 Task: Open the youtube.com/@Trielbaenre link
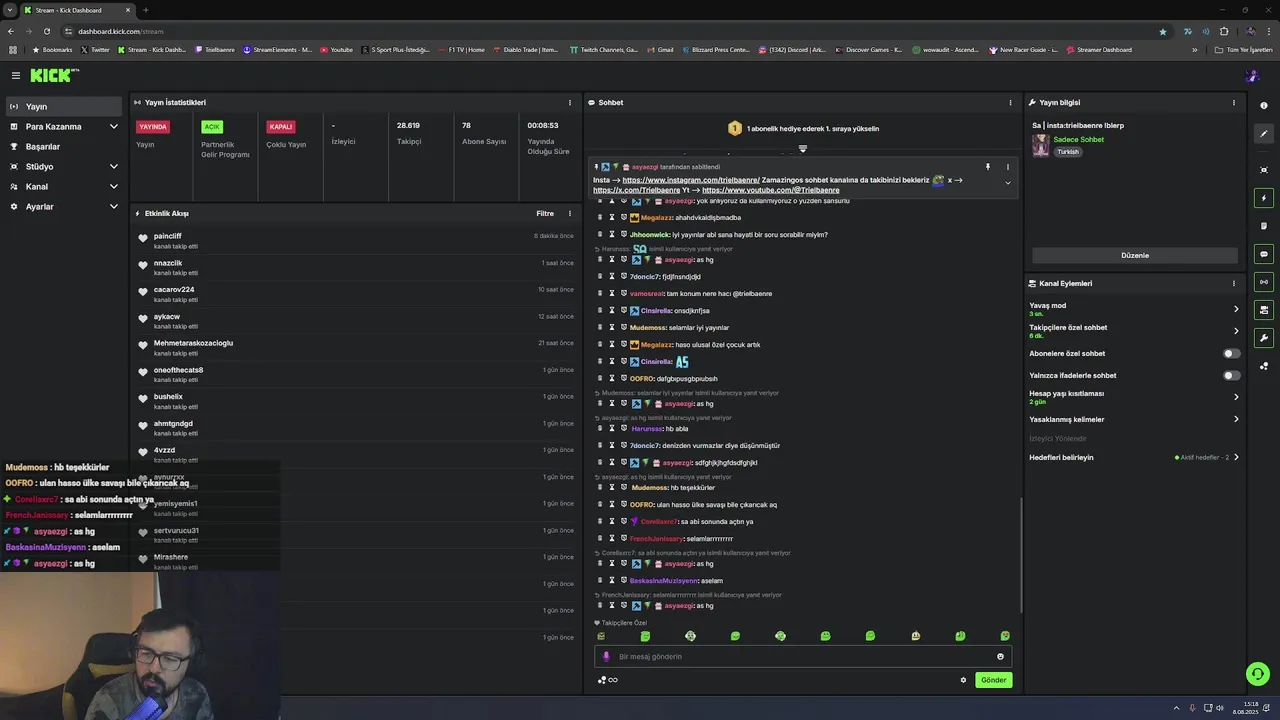point(770,190)
